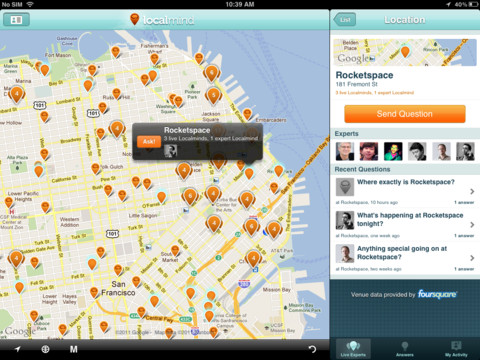
Task: Tap the M icon in map toolbar
Action: [x=74, y=349]
